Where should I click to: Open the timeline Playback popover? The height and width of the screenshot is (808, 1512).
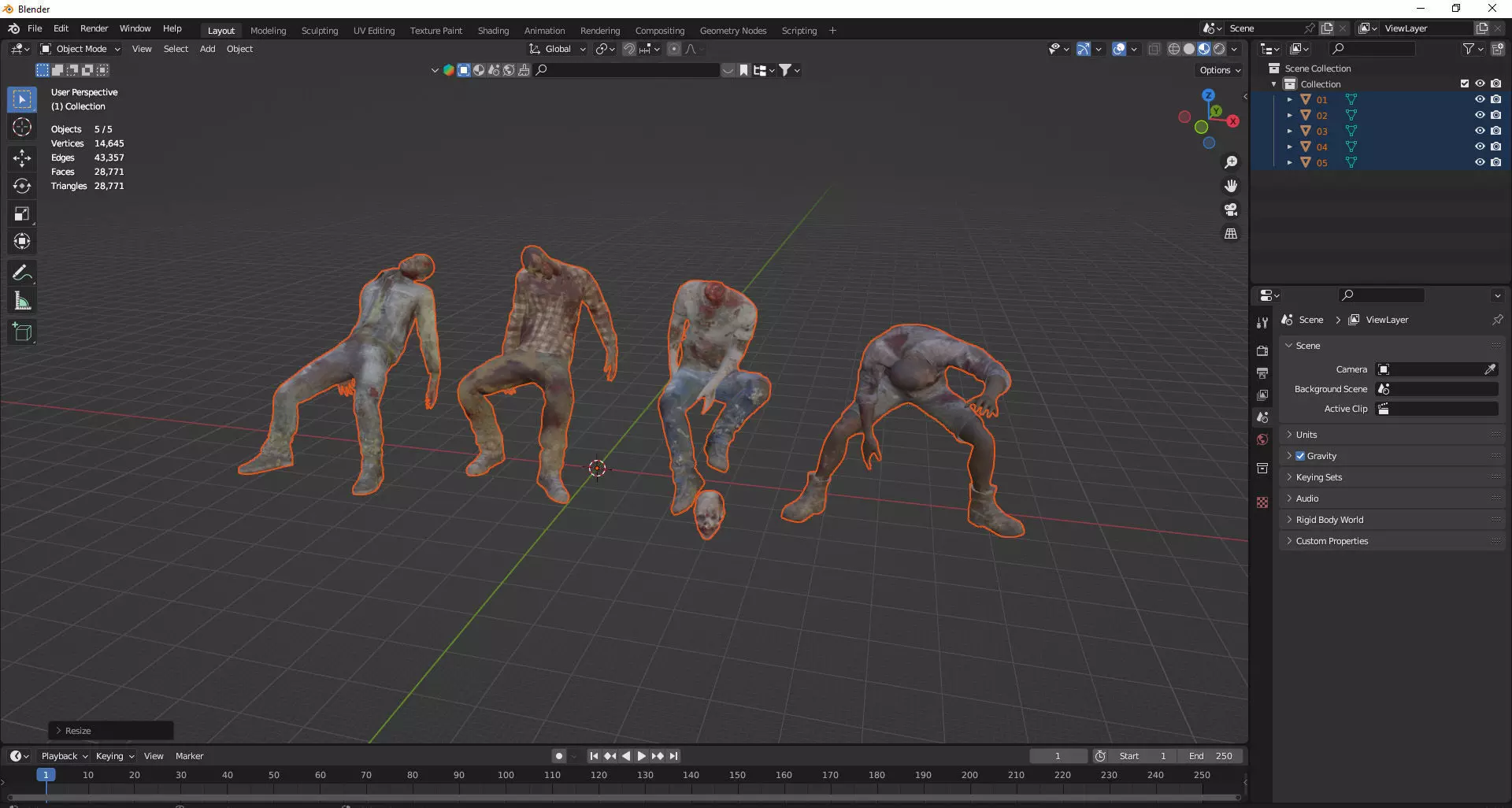[64, 756]
